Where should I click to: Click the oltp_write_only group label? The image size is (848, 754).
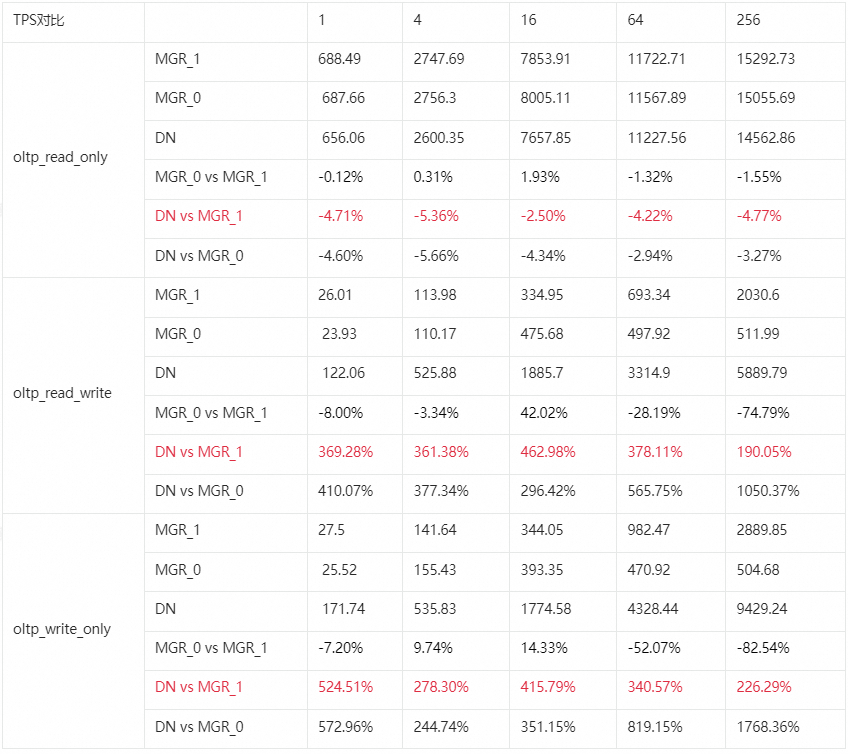coord(62,629)
